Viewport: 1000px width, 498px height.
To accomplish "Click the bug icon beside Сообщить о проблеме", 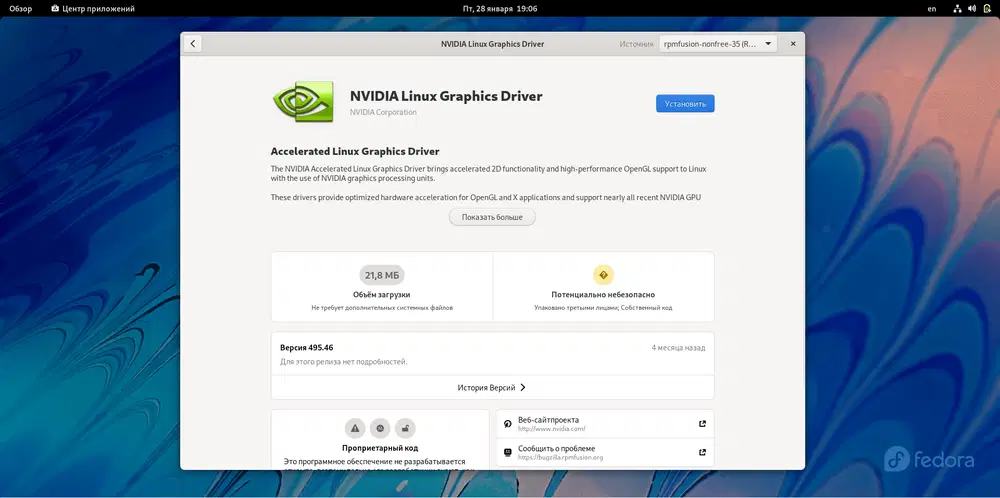I will point(508,452).
